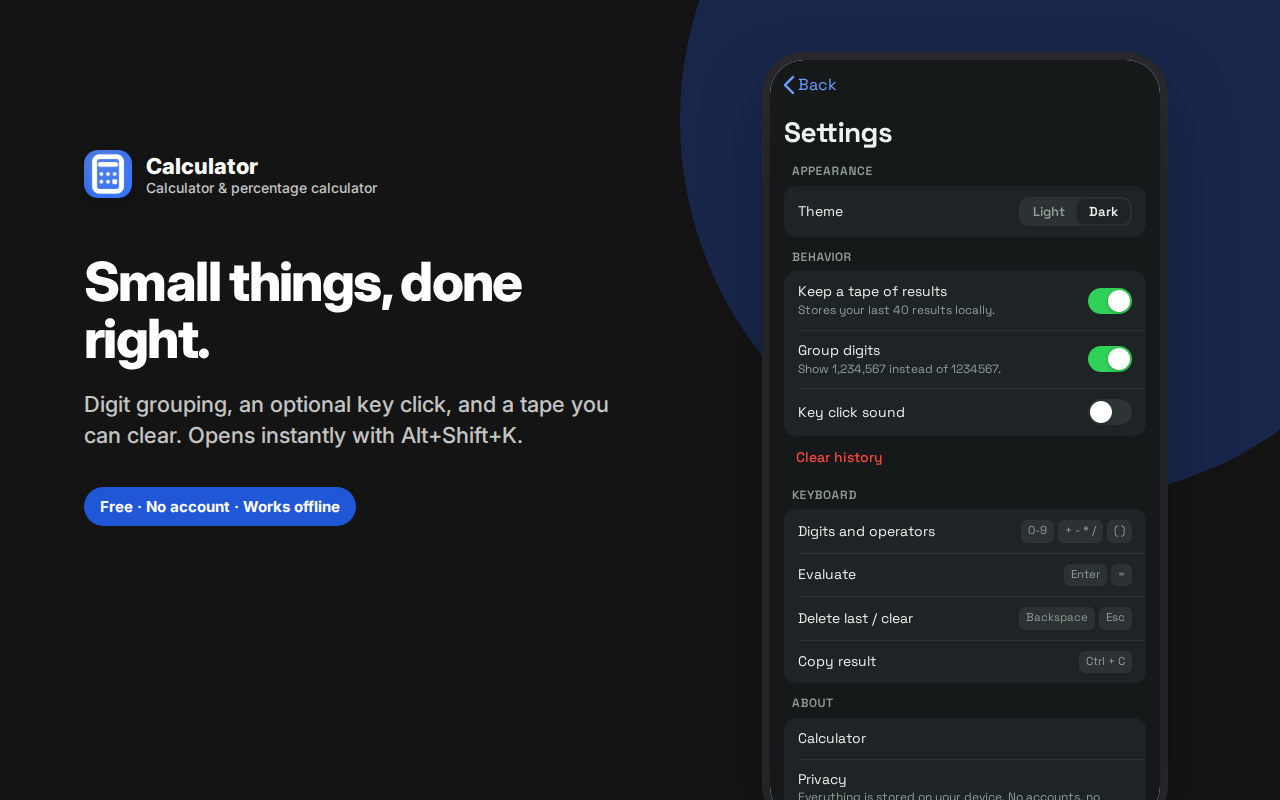
Task: Click the Enter key badge
Action: click(x=1085, y=574)
